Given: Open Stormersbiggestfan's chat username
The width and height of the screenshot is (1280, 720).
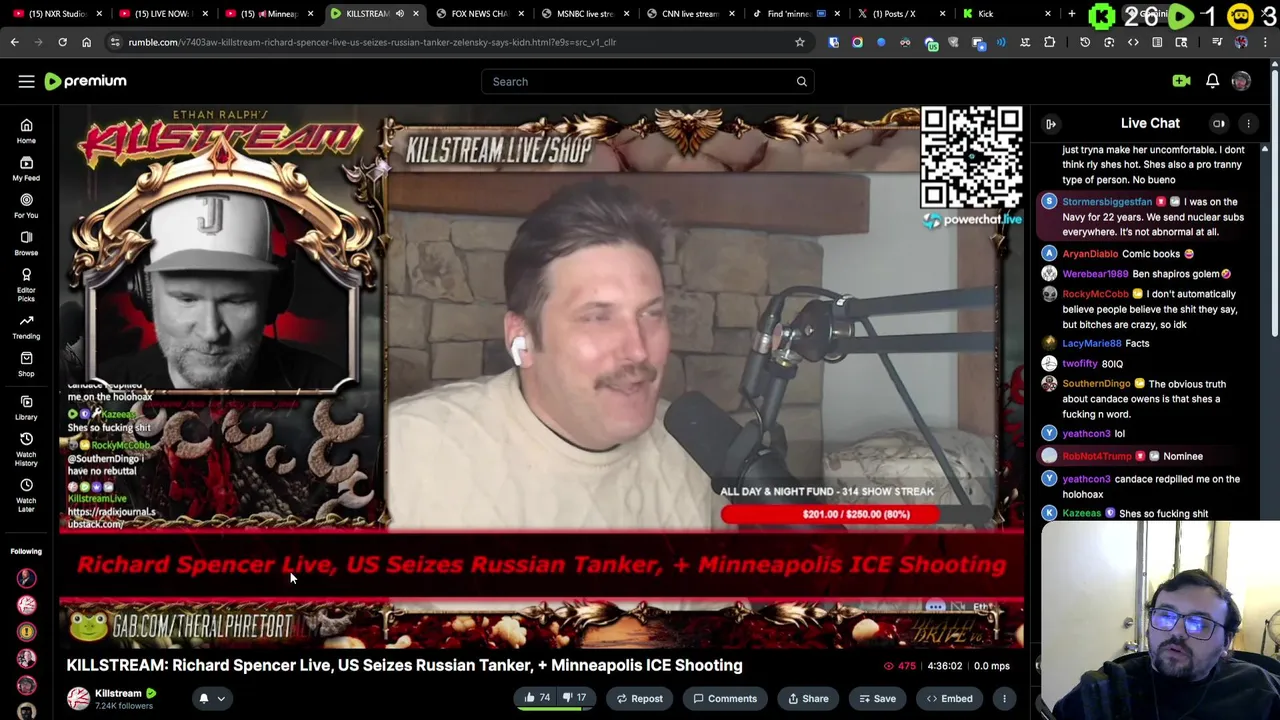Looking at the screenshot, I should tap(1107, 202).
